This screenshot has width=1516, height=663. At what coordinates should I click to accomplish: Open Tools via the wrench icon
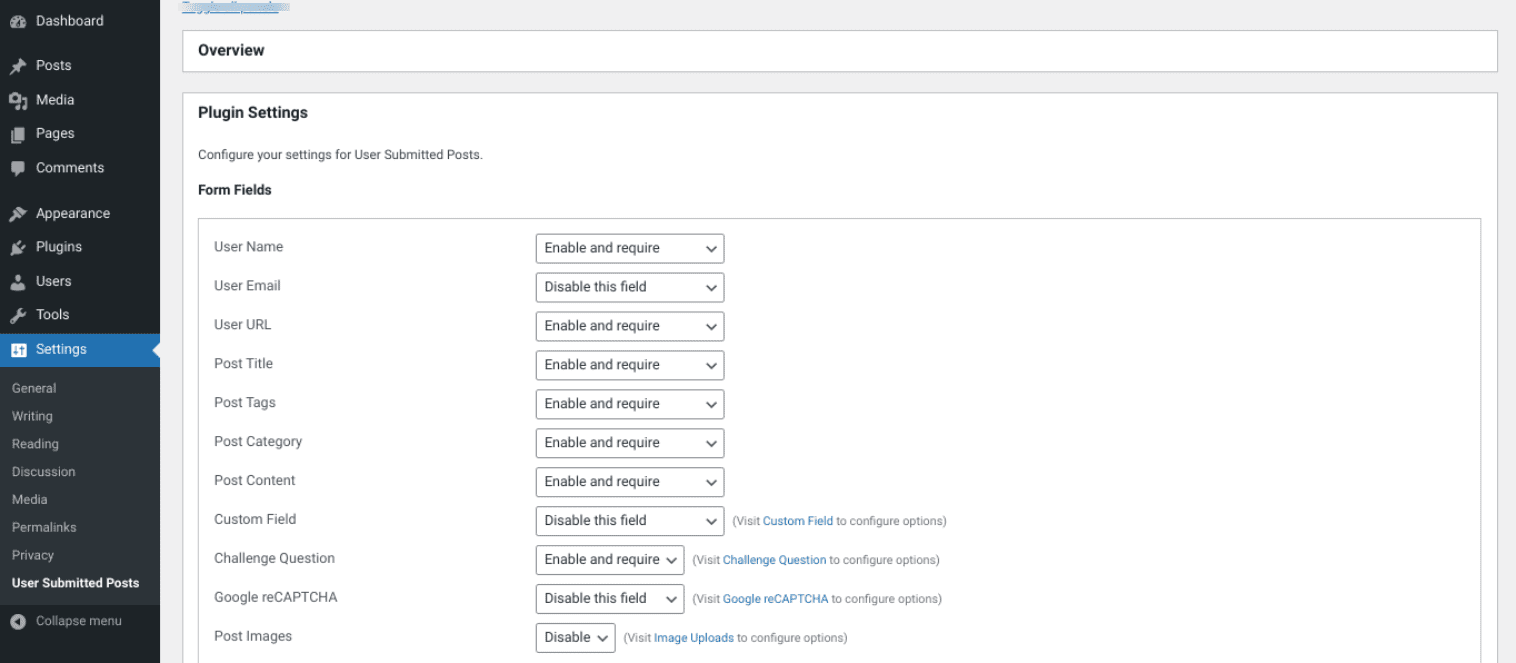pyautogui.click(x=20, y=314)
